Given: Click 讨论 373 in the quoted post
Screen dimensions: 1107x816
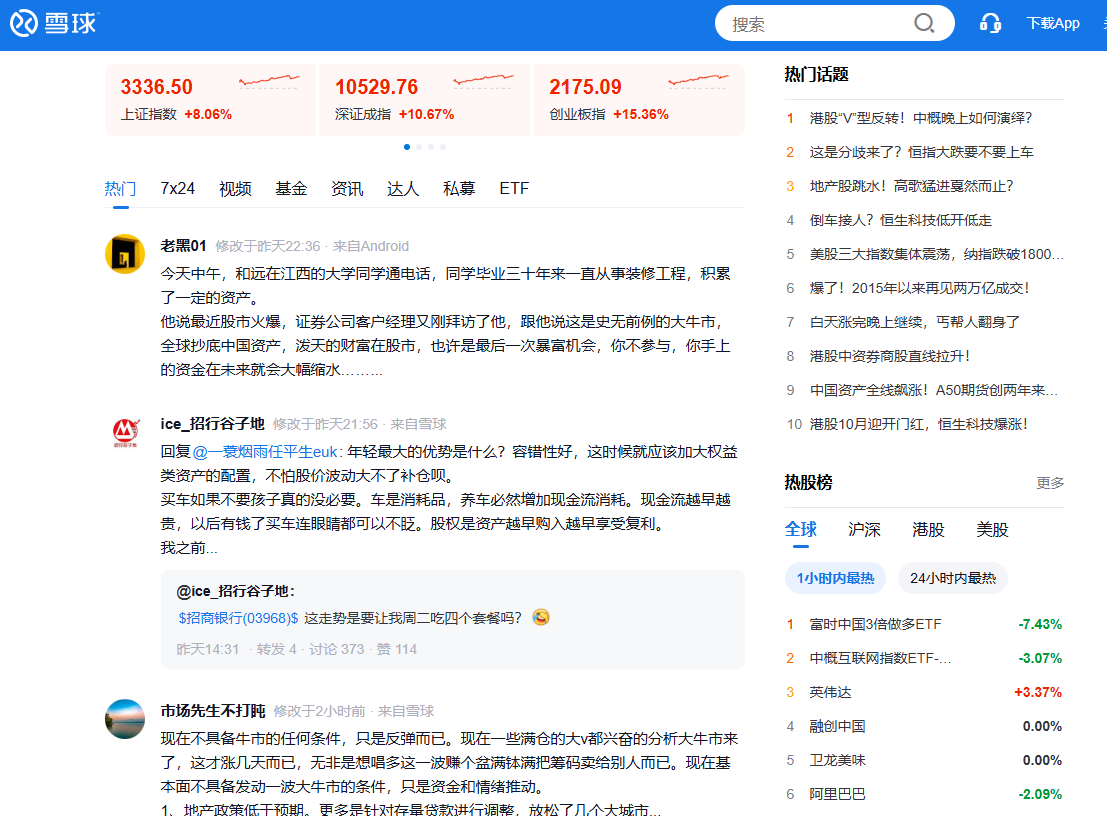Looking at the screenshot, I should (336, 649).
